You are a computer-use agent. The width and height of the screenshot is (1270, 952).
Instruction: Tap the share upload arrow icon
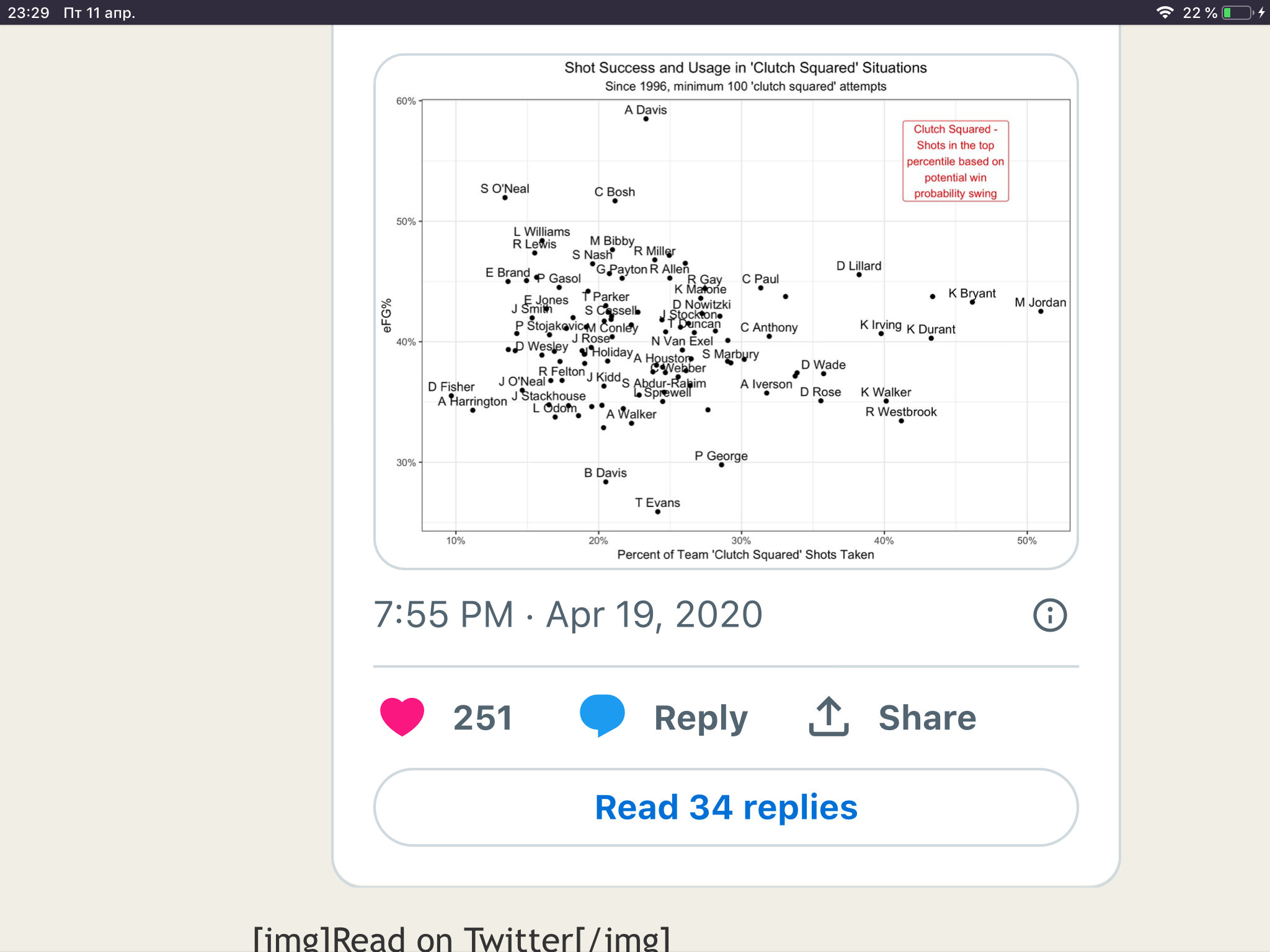(x=828, y=716)
